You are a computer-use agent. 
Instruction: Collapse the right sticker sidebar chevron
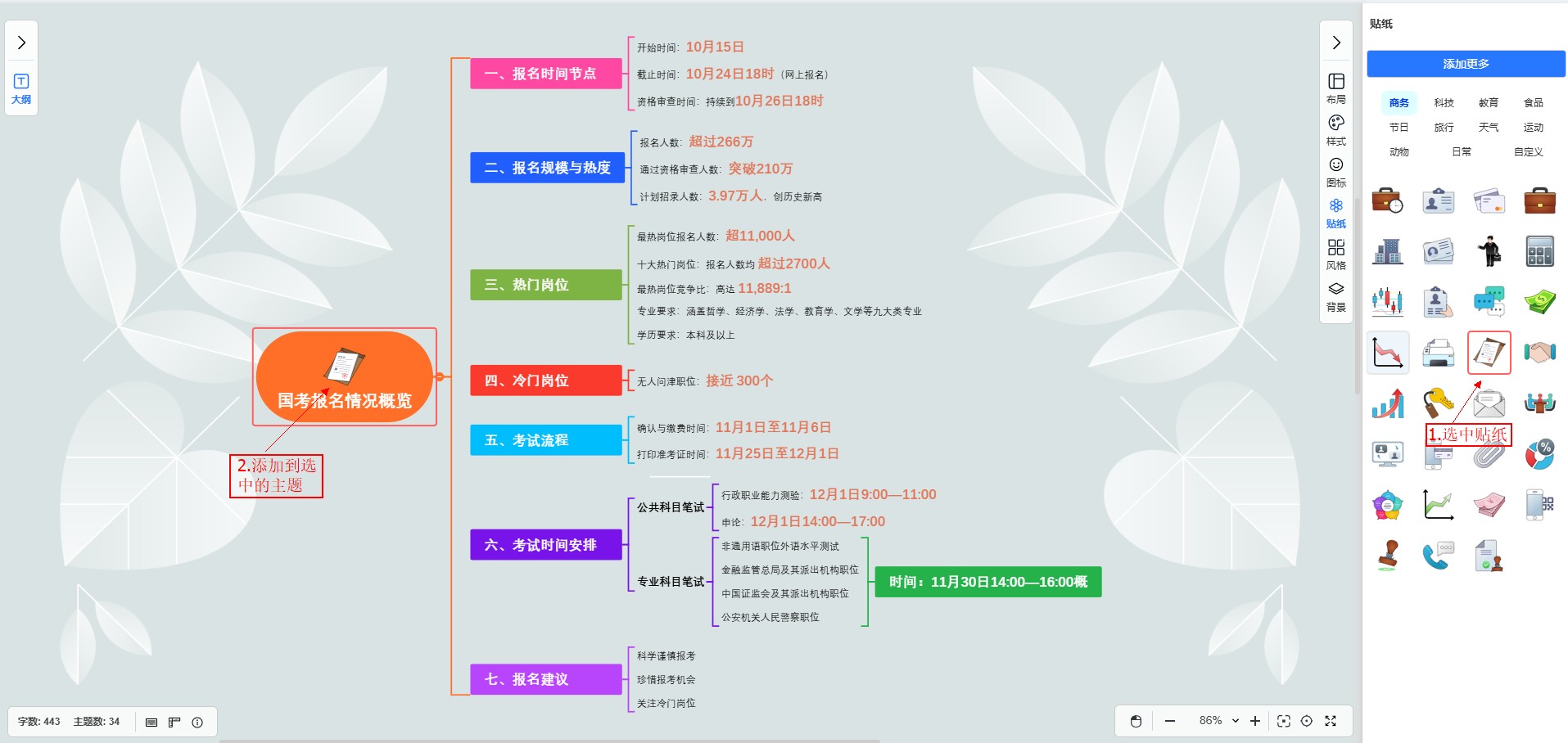click(1335, 43)
